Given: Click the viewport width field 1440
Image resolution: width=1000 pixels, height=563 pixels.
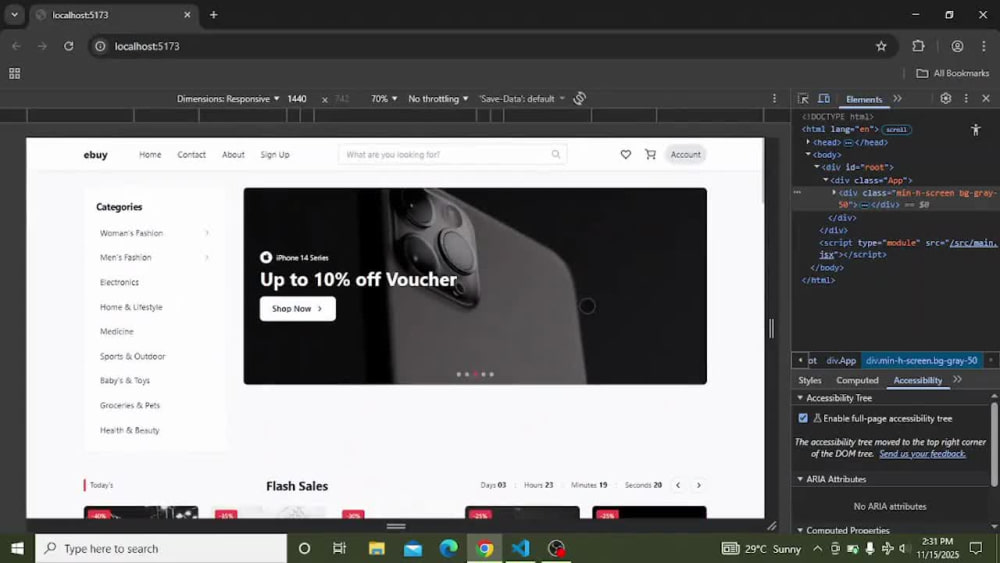Looking at the screenshot, I should coord(297,99).
